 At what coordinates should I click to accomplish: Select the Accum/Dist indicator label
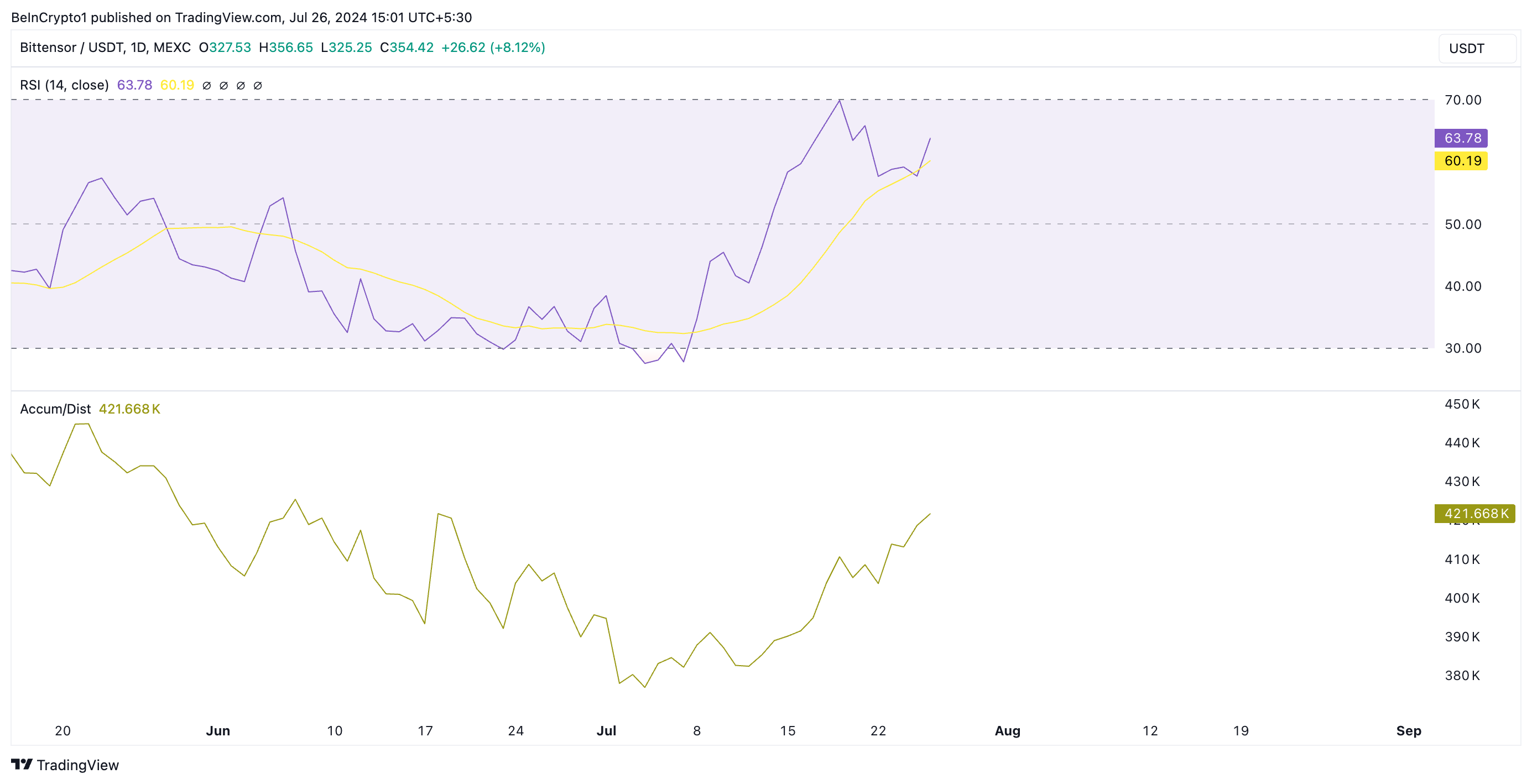coord(55,409)
